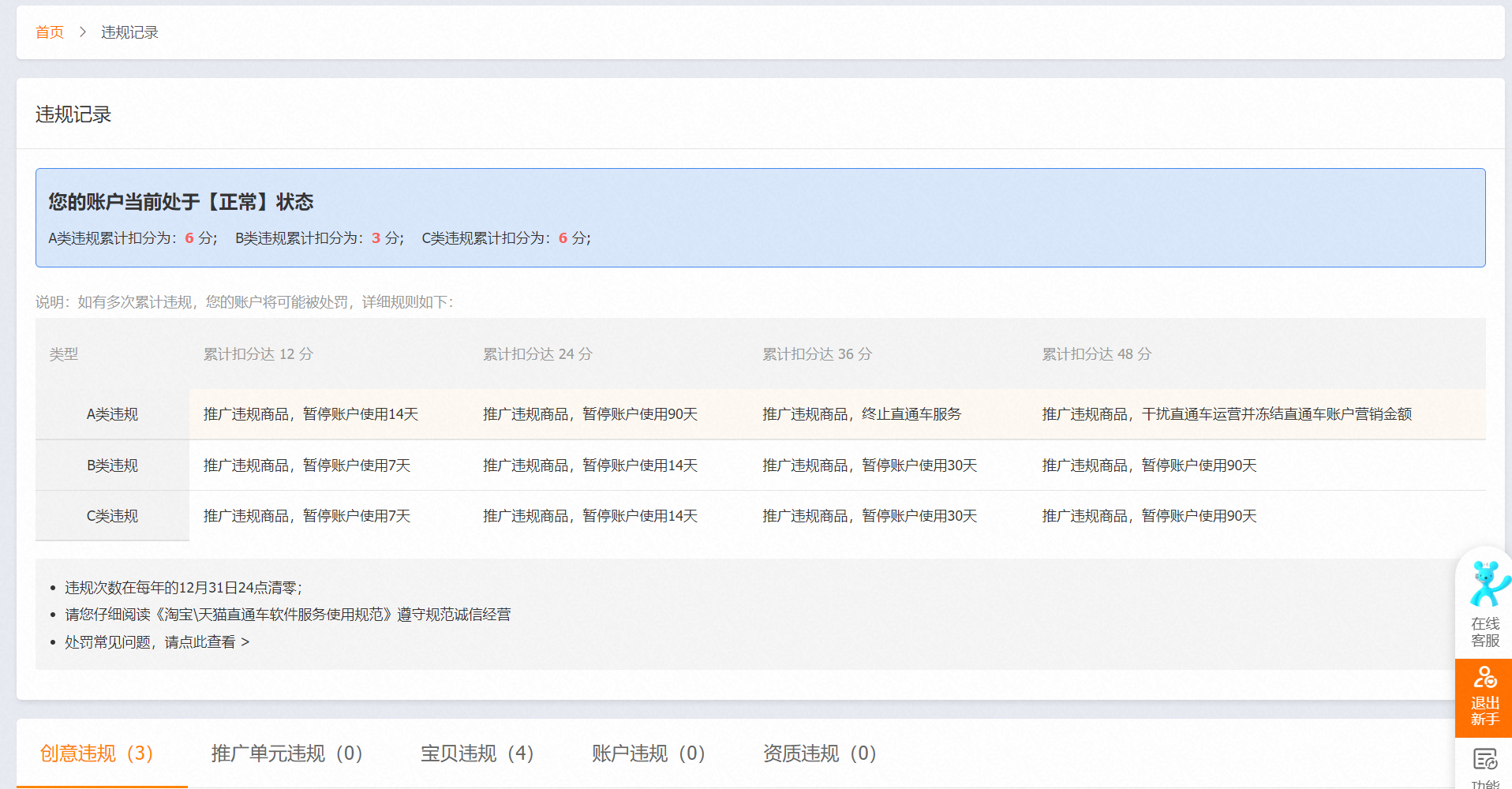Select the A类违规 row label
This screenshot has width=1512, height=789.
click(x=112, y=413)
